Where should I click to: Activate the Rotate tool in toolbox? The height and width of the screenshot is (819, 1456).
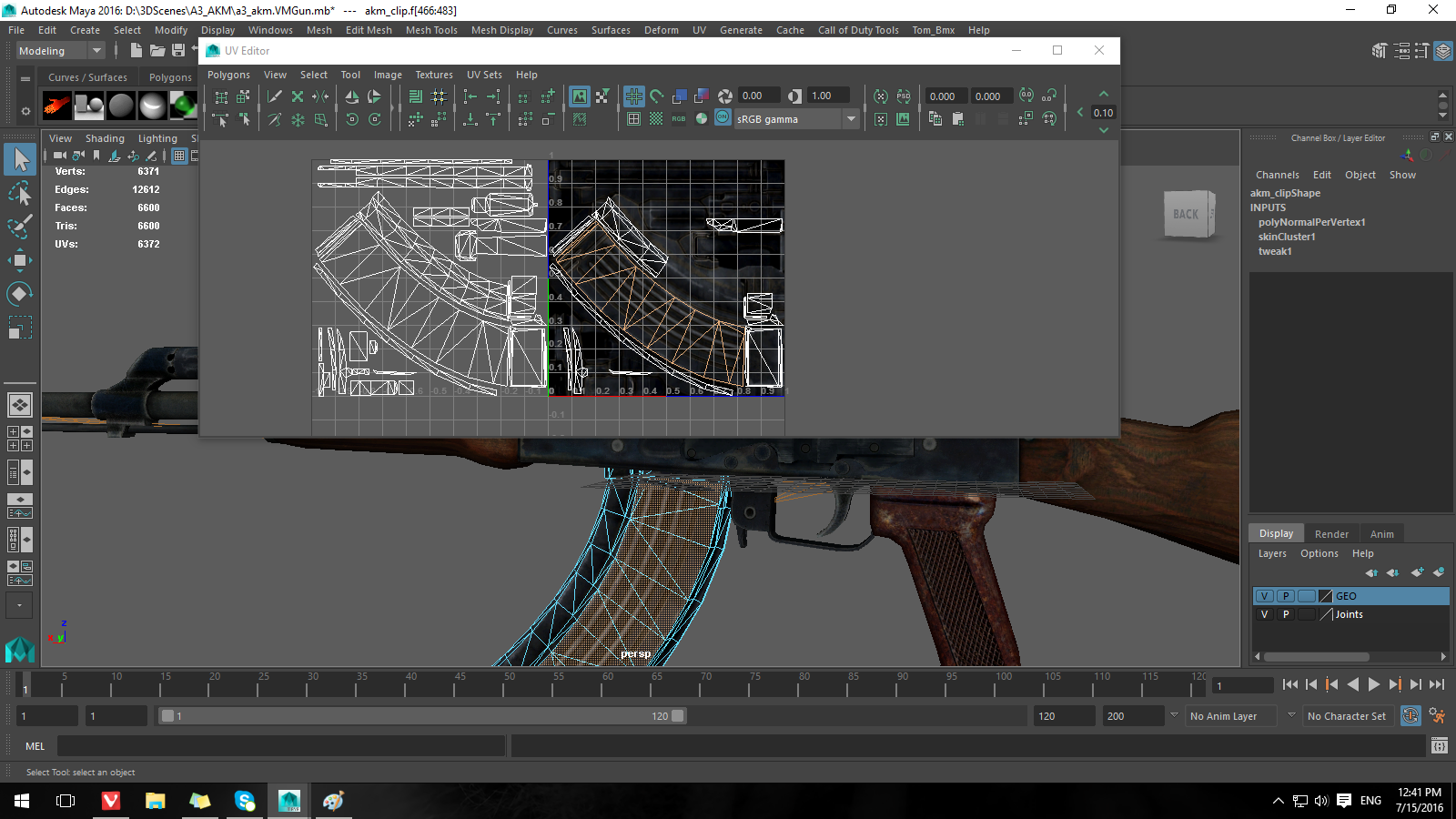click(20, 294)
